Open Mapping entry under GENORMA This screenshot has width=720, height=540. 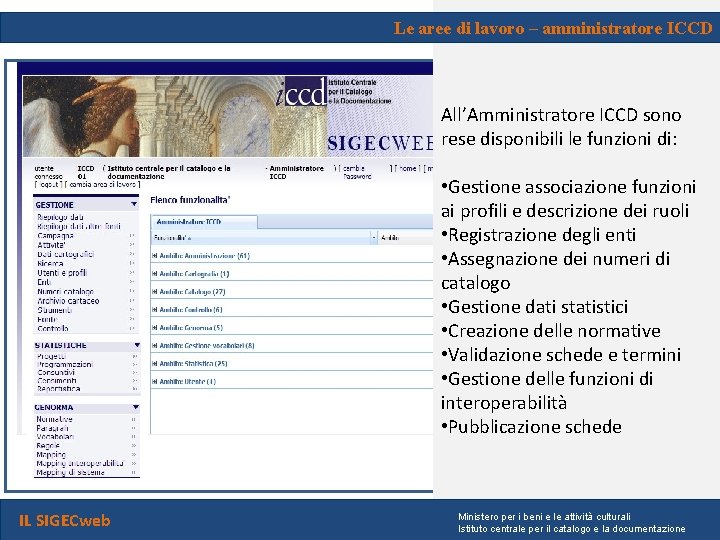51,455
